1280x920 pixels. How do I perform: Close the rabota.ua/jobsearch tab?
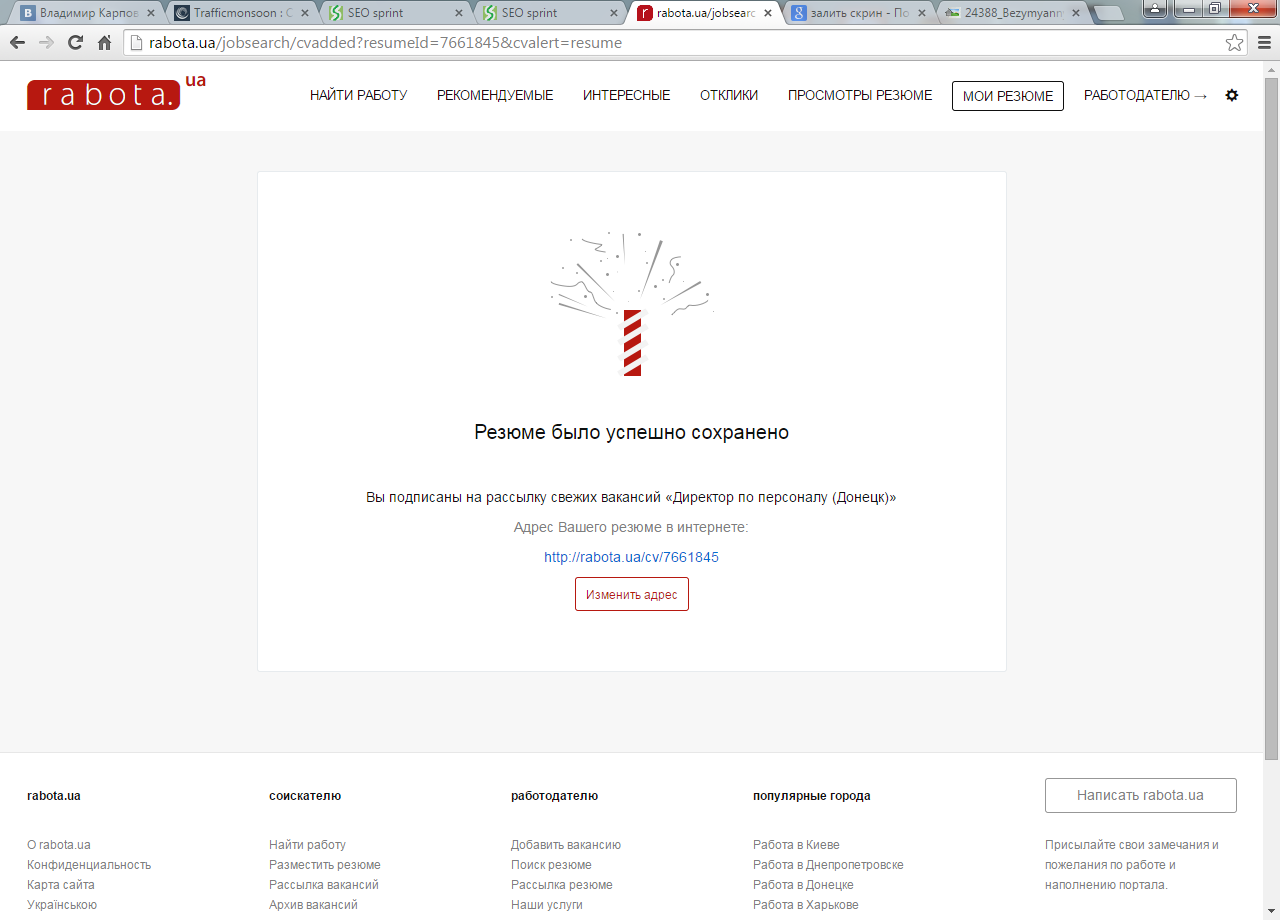click(x=768, y=14)
